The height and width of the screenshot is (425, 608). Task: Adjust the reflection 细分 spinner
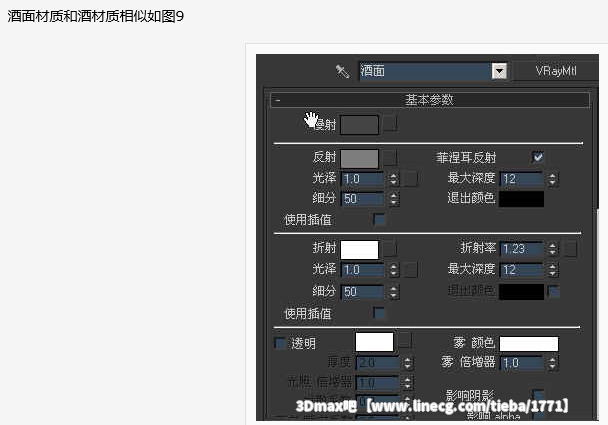coord(394,199)
